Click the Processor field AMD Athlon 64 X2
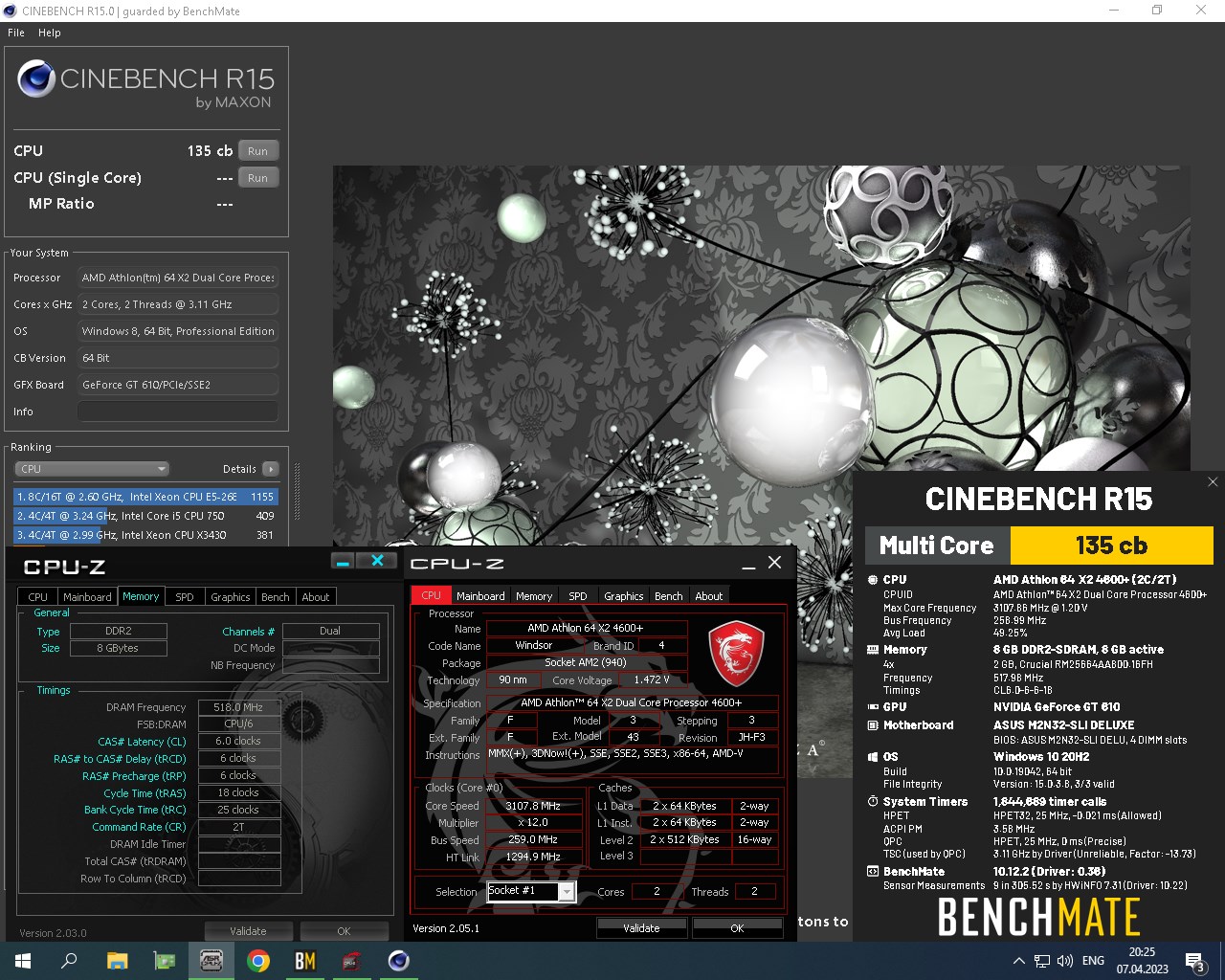 [x=178, y=278]
